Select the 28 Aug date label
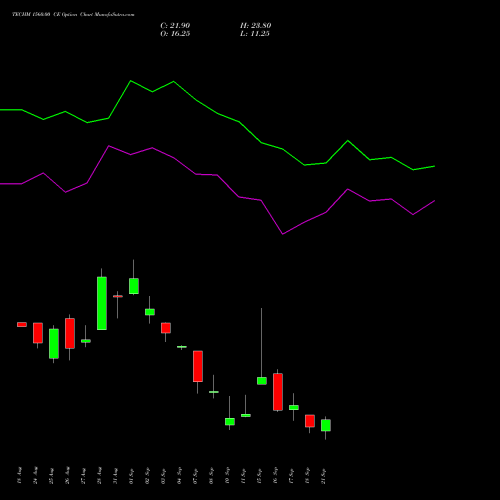Screen dimensions: 500x500 [x=99, y=476]
